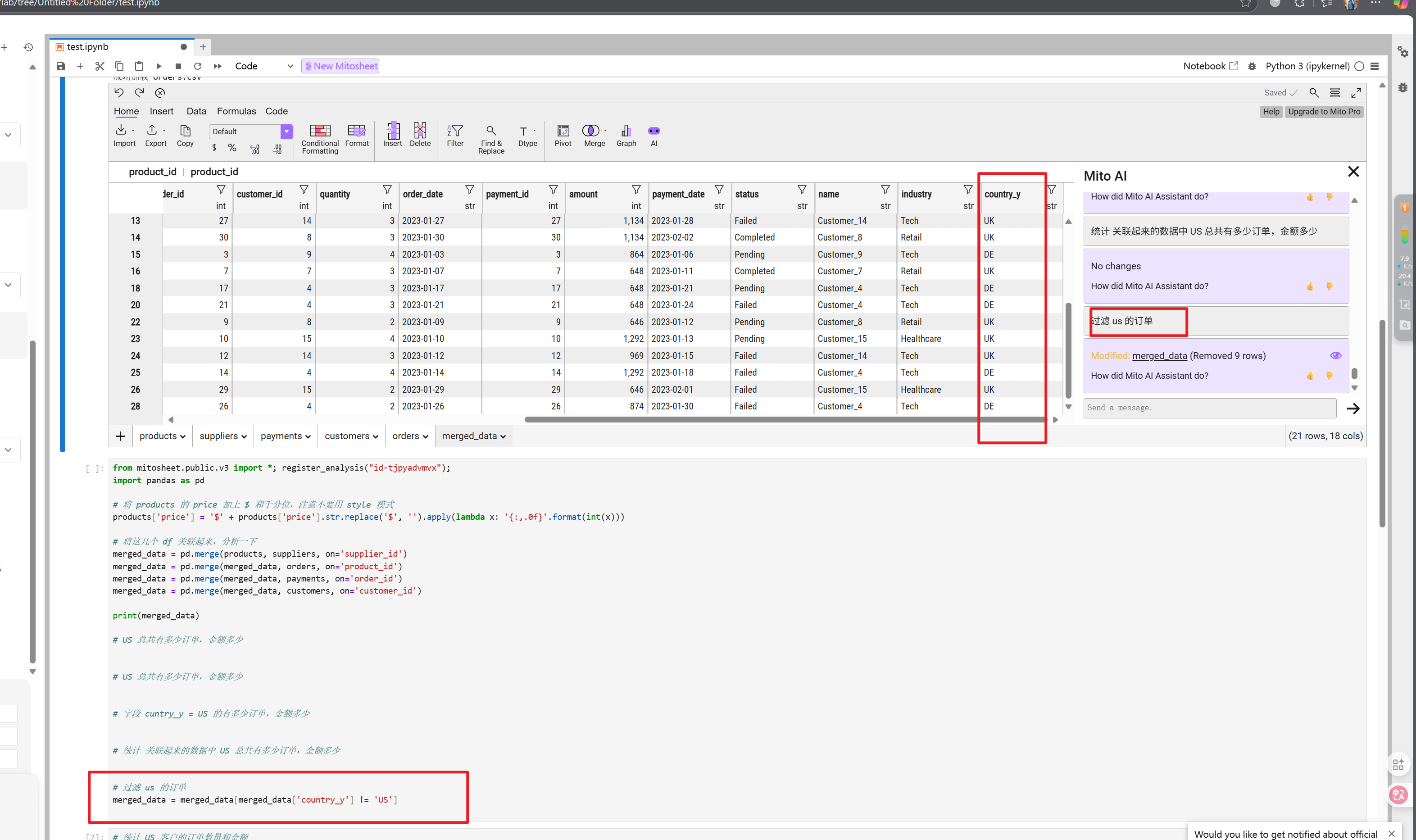
Task: Select the test.ipynb notebook tab
Action: (x=122, y=46)
